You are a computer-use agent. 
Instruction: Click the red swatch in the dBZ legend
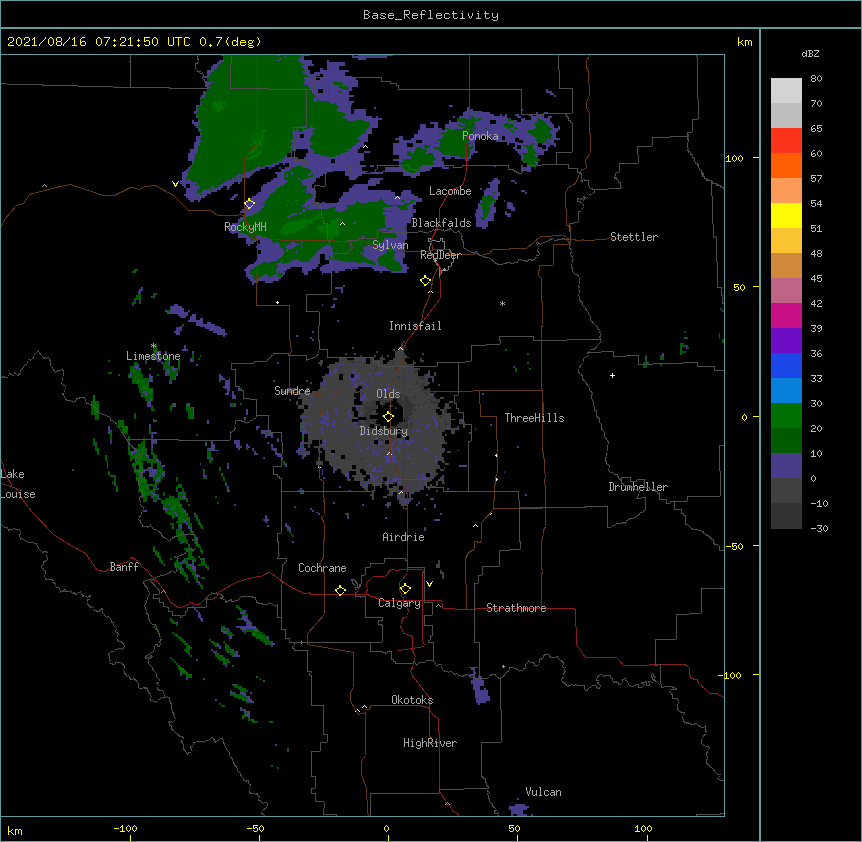(786, 140)
